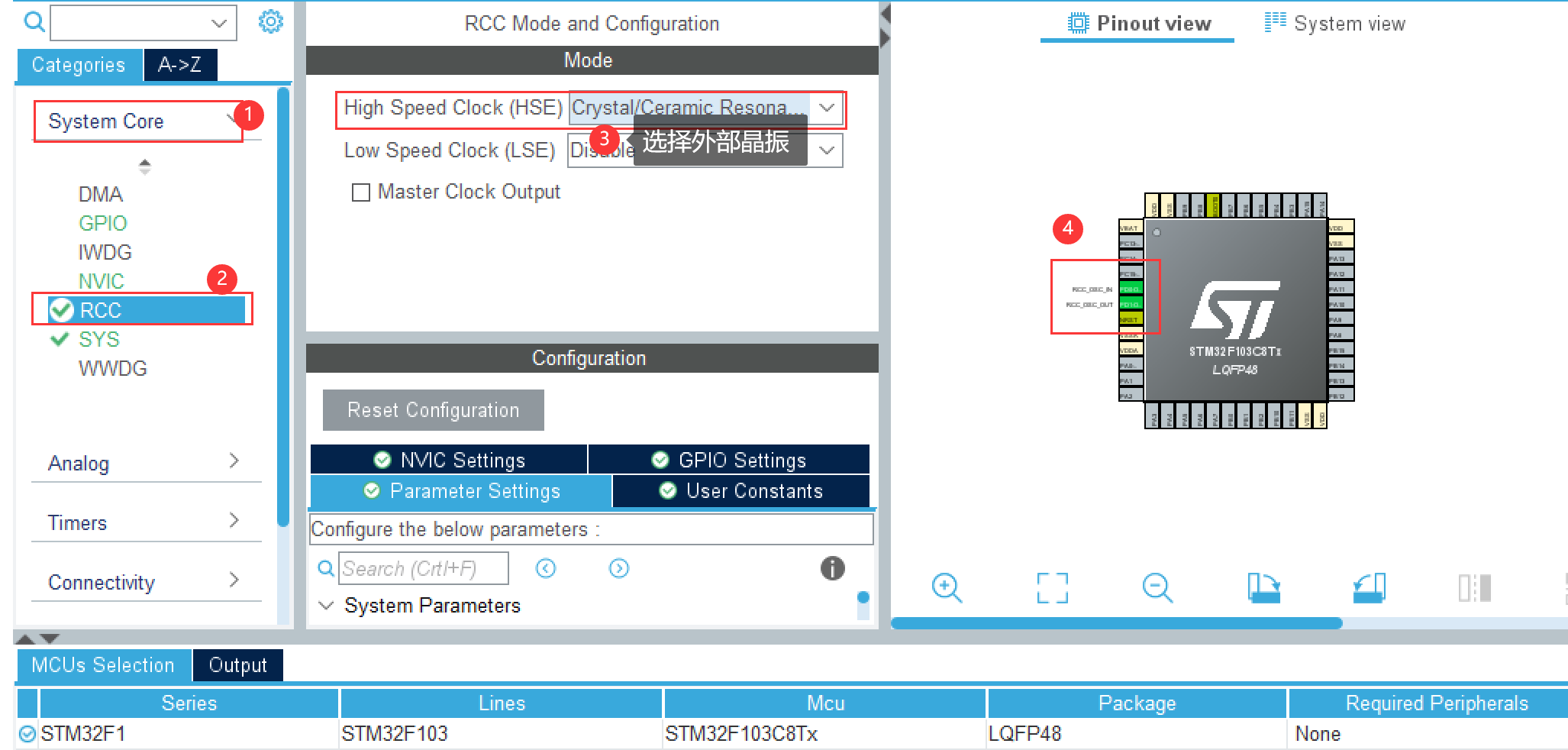Screen dimensions: 1568x750
Task: Fit the chip pinout to screen
Action: coord(1052,587)
